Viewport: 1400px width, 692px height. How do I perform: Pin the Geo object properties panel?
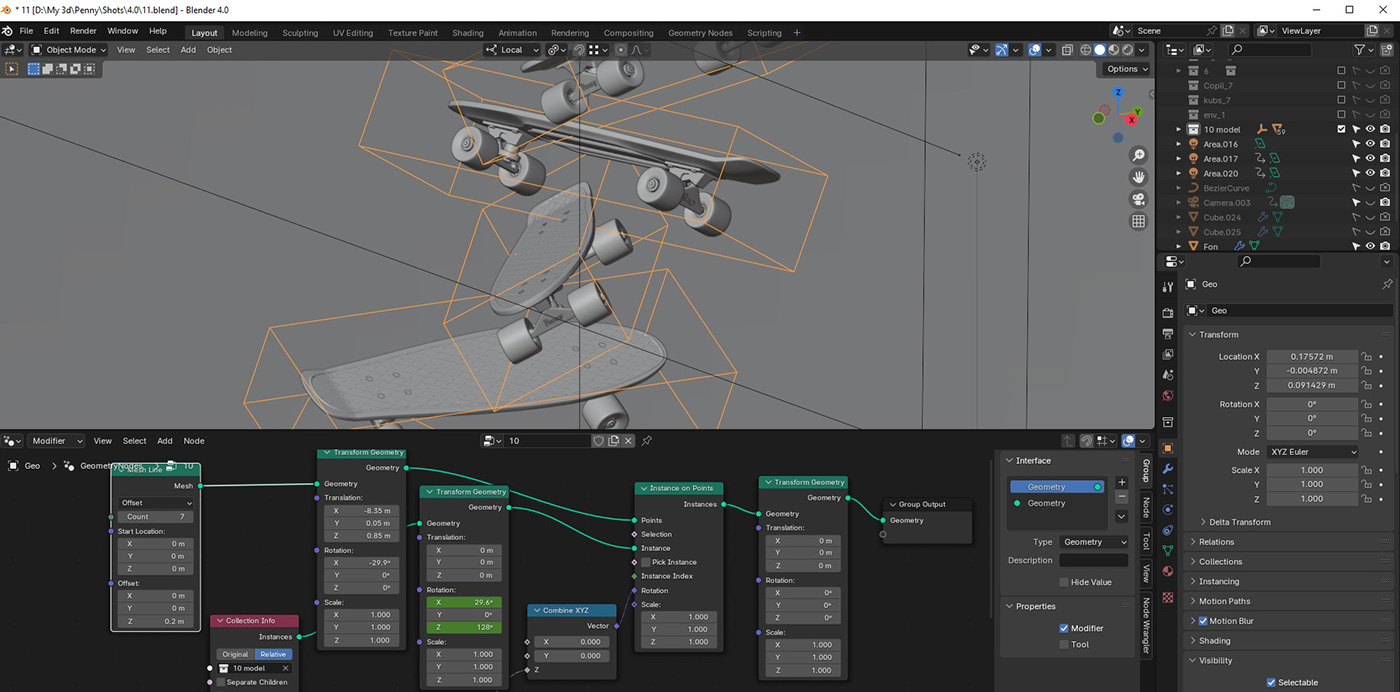[1386, 284]
